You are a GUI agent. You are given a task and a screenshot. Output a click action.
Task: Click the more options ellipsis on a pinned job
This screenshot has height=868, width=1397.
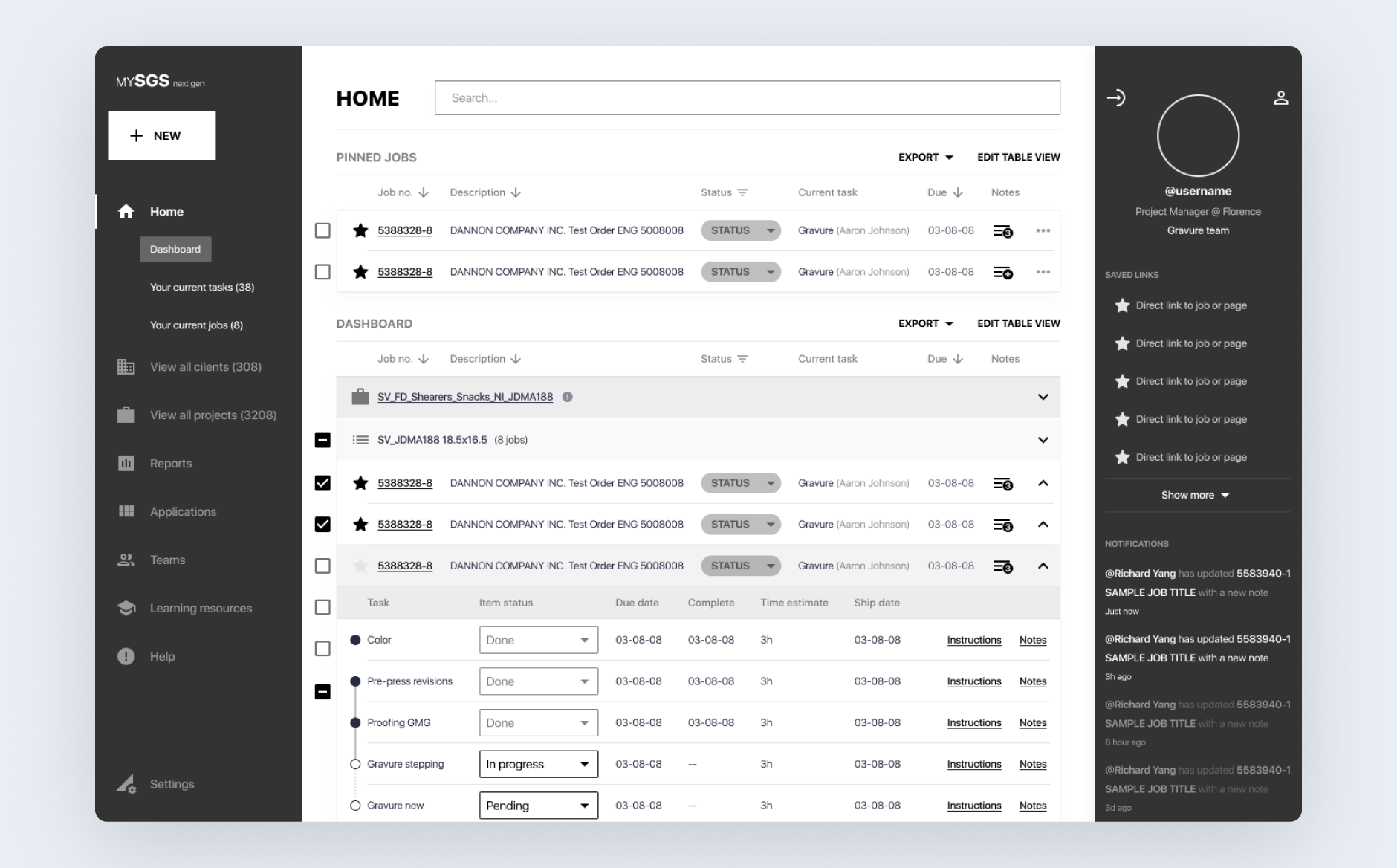[x=1043, y=230]
